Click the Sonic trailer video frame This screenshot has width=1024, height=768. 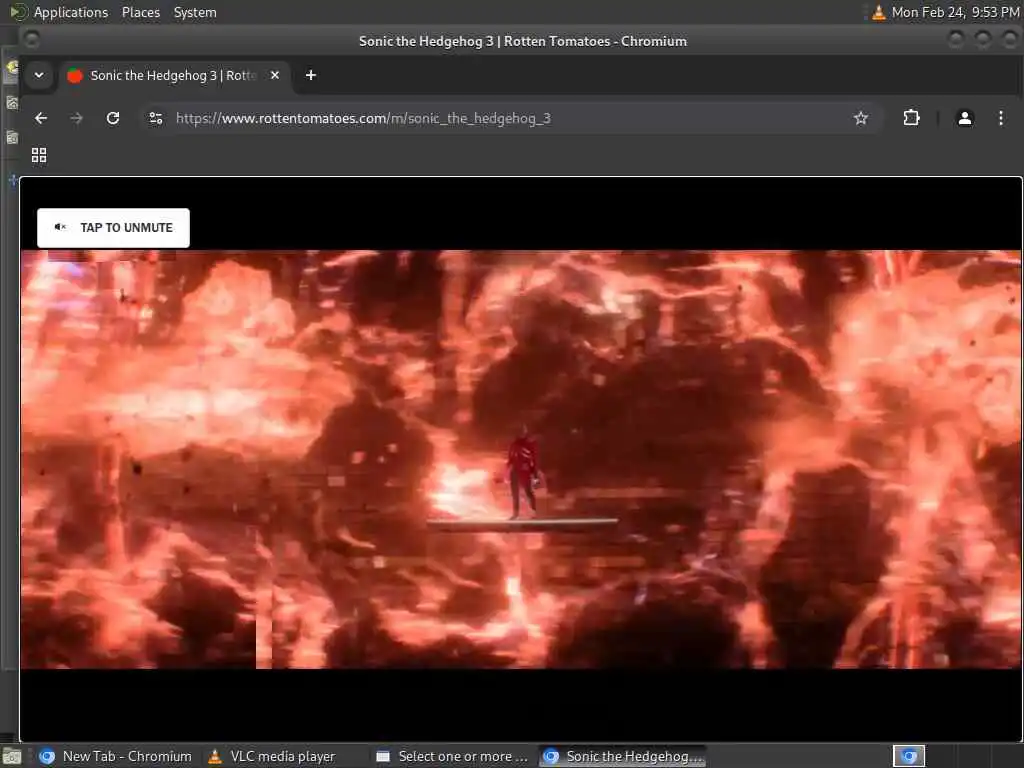[x=521, y=459]
